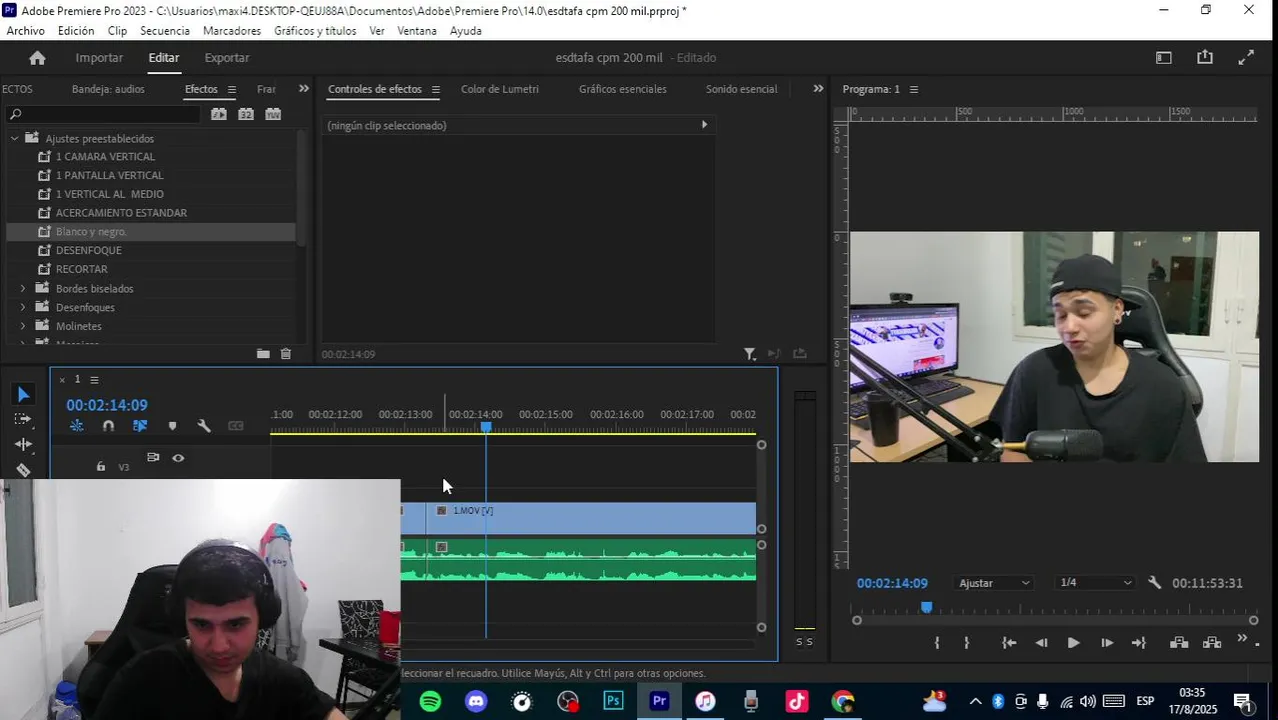The height and width of the screenshot is (720, 1278).
Task: Click the Program monitor blue playhead
Action: coord(926,607)
